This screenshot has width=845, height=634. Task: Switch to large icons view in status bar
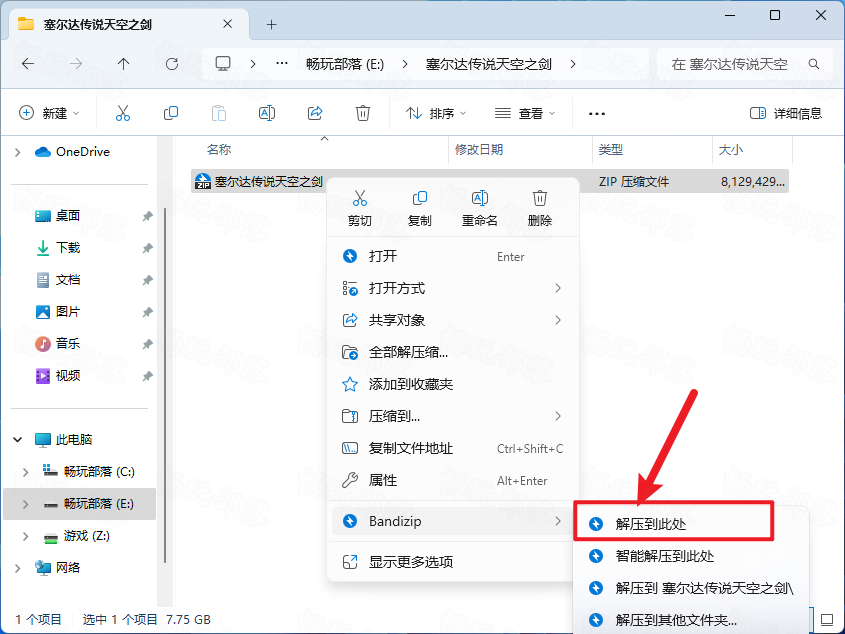826,619
